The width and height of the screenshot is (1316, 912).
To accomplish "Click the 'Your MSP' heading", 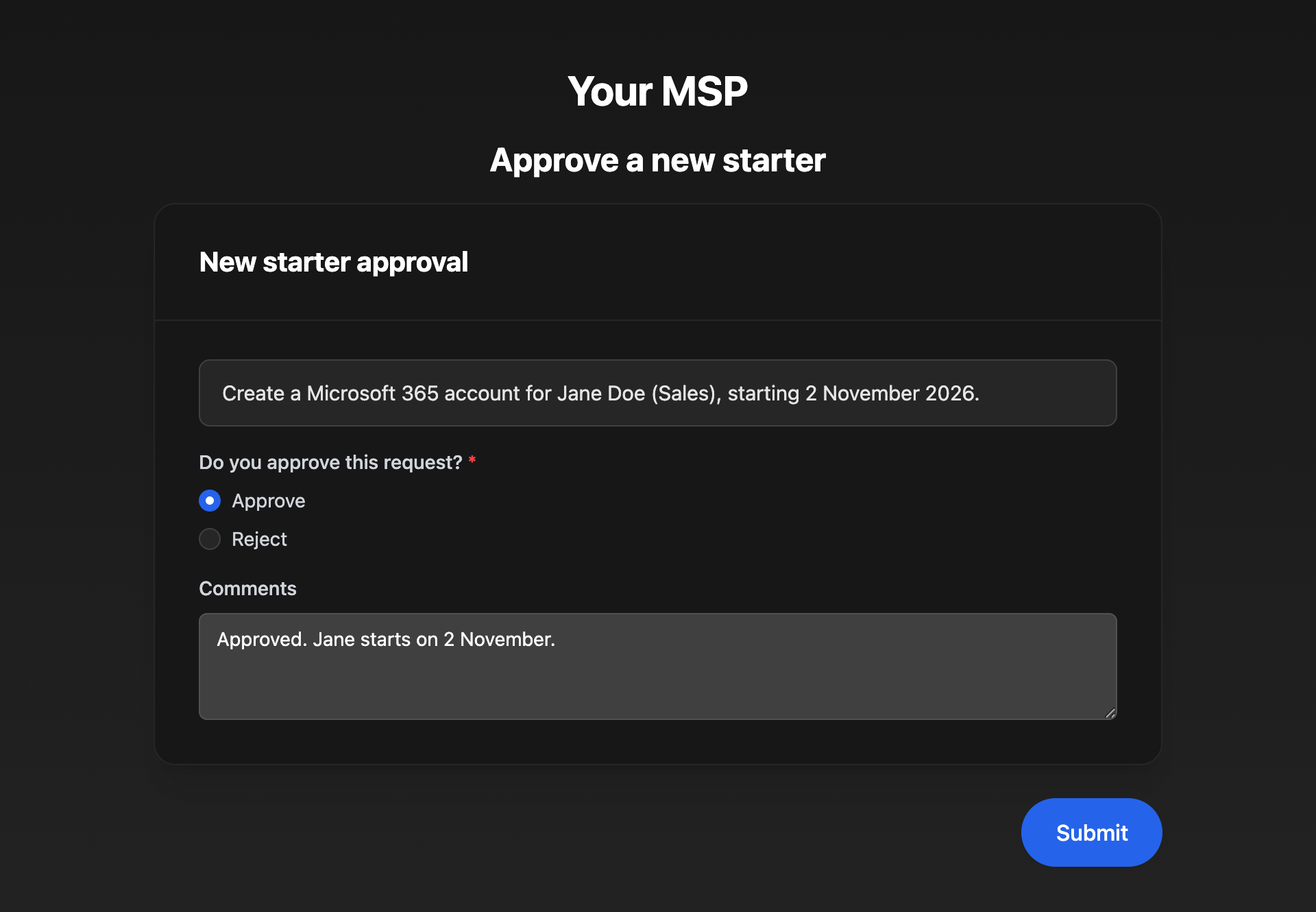I will point(657,91).
